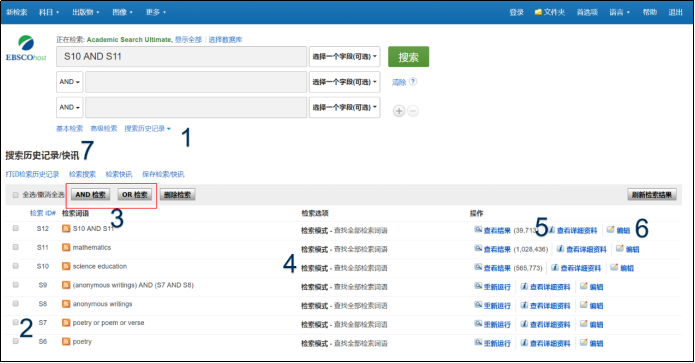This screenshot has width=695, height=363.
Task: Click the minus icon to remove a search row
Action: point(413,111)
